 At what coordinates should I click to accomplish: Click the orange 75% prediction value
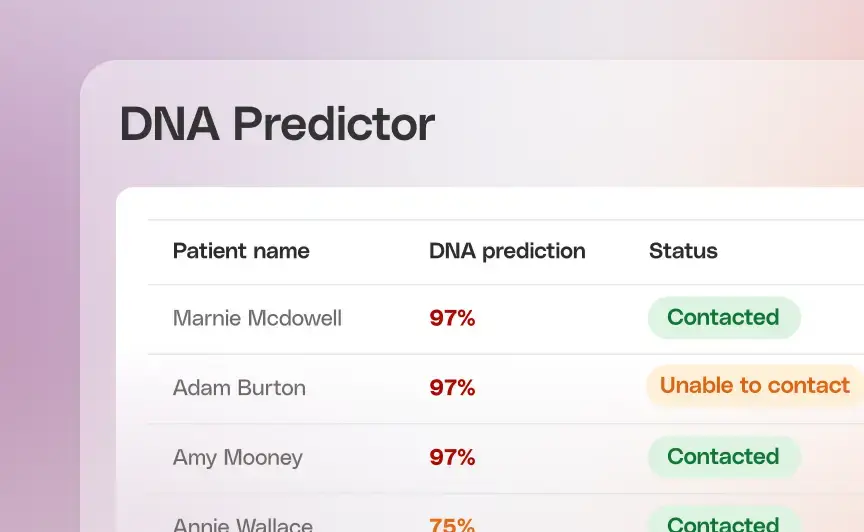pos(452,524)
